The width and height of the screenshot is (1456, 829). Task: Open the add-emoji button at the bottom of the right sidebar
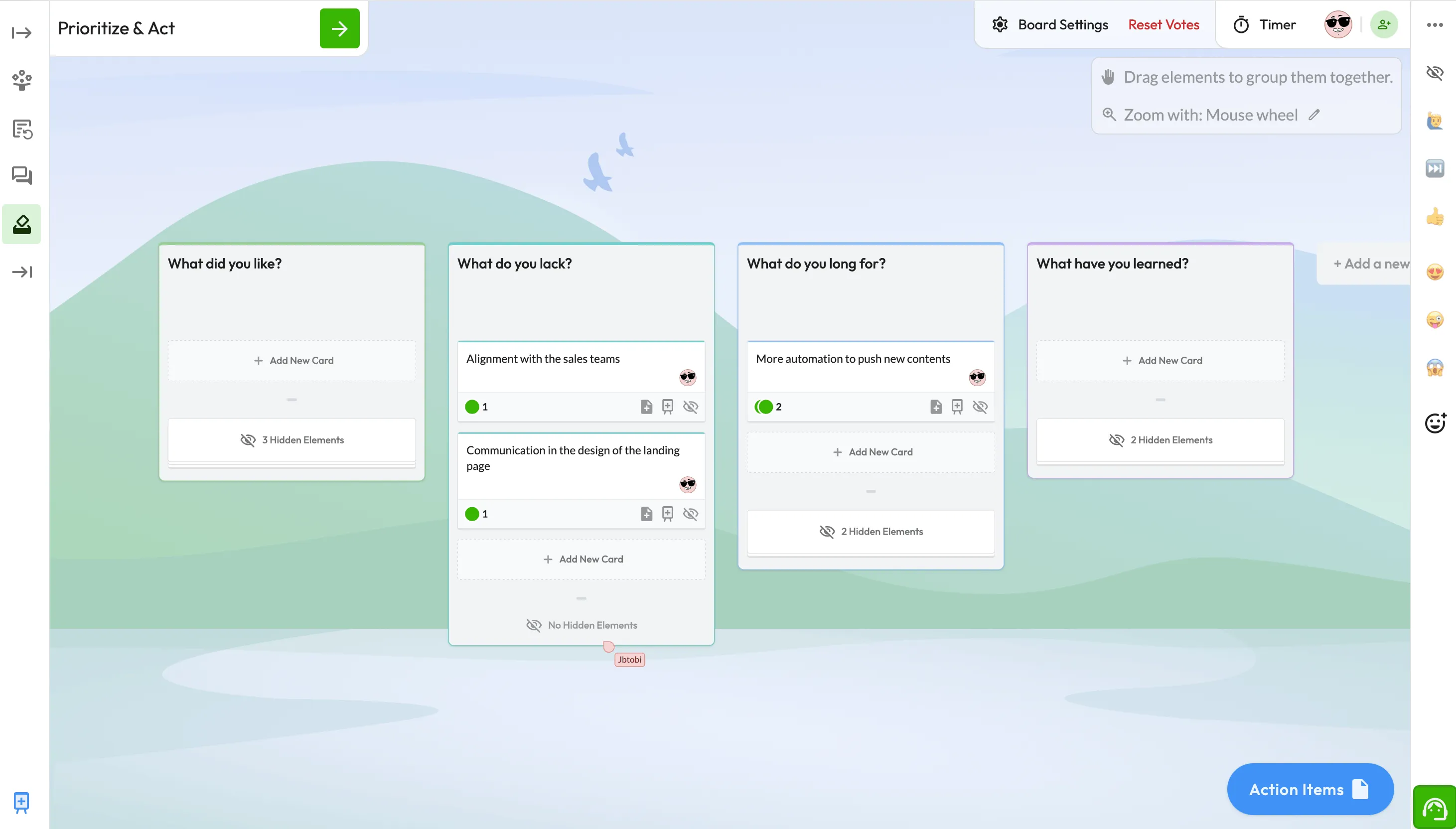pyautogui.click(x=1435, y=422)
